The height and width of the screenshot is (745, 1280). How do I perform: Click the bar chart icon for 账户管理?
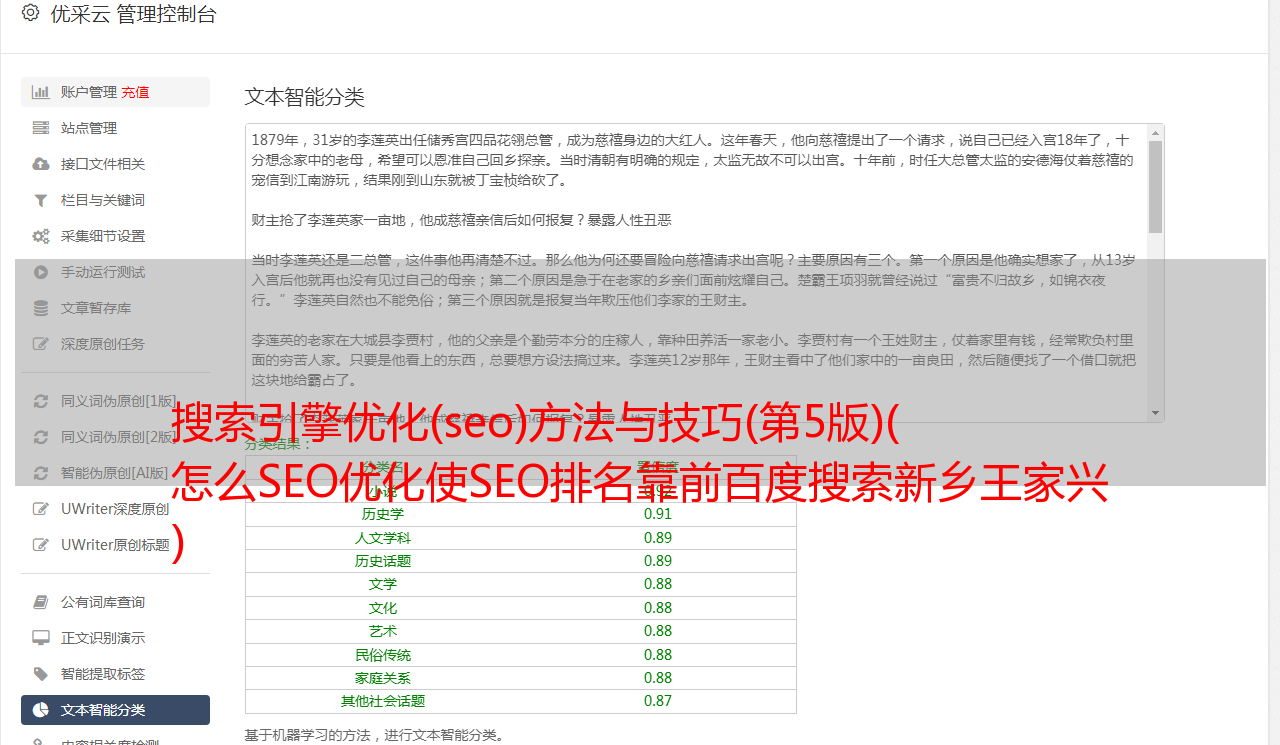pyautogui.click(x=41, y=92)
